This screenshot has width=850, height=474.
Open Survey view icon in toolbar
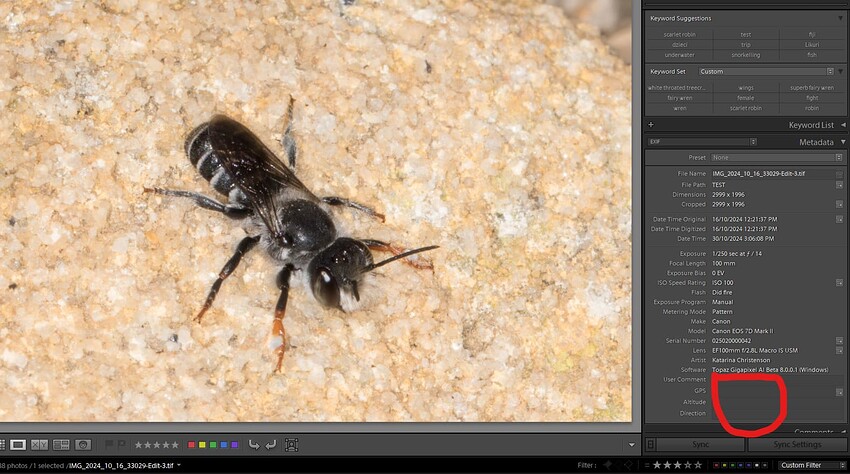point(61,445)
